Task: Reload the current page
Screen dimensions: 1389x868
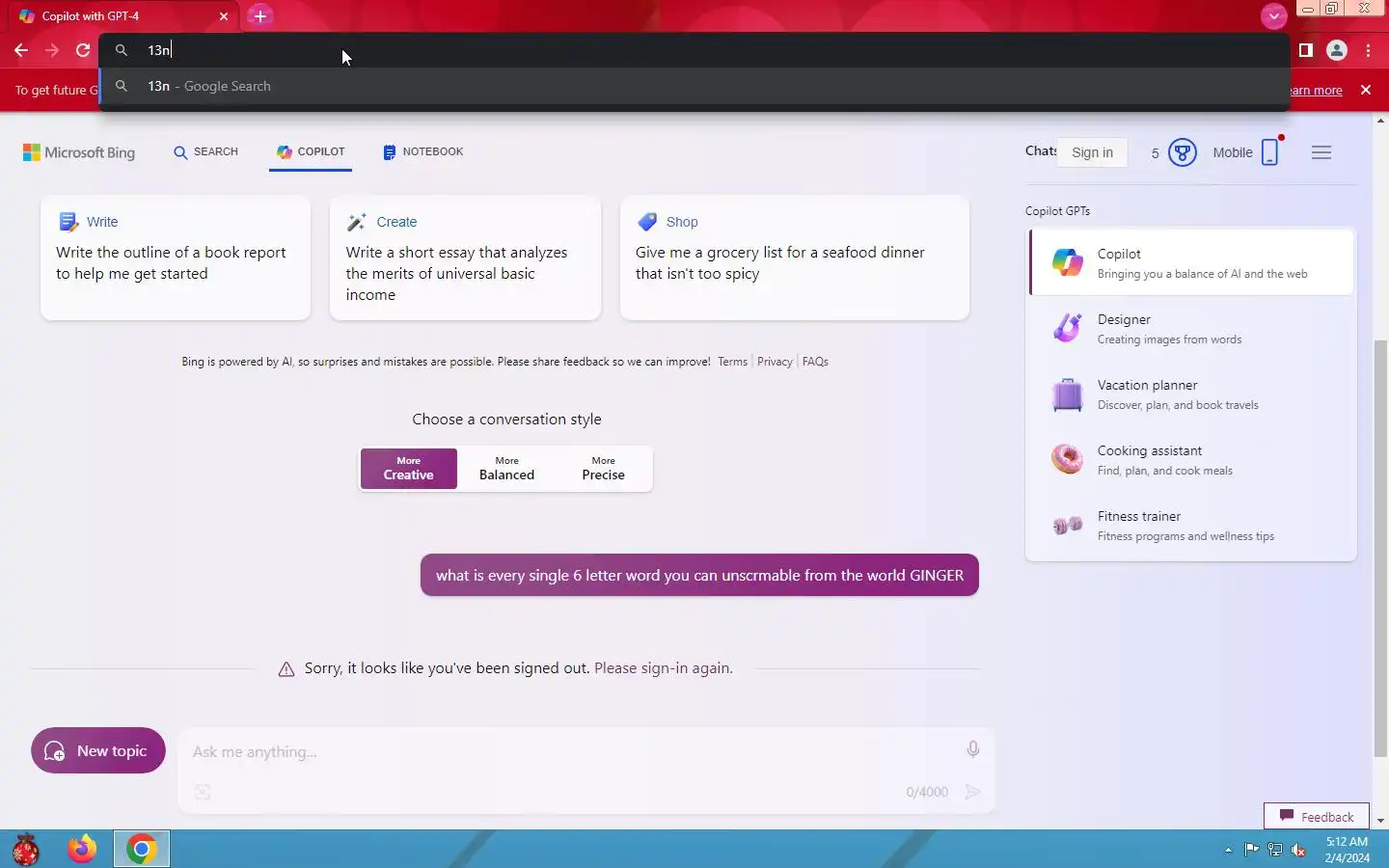Action: 83,50
